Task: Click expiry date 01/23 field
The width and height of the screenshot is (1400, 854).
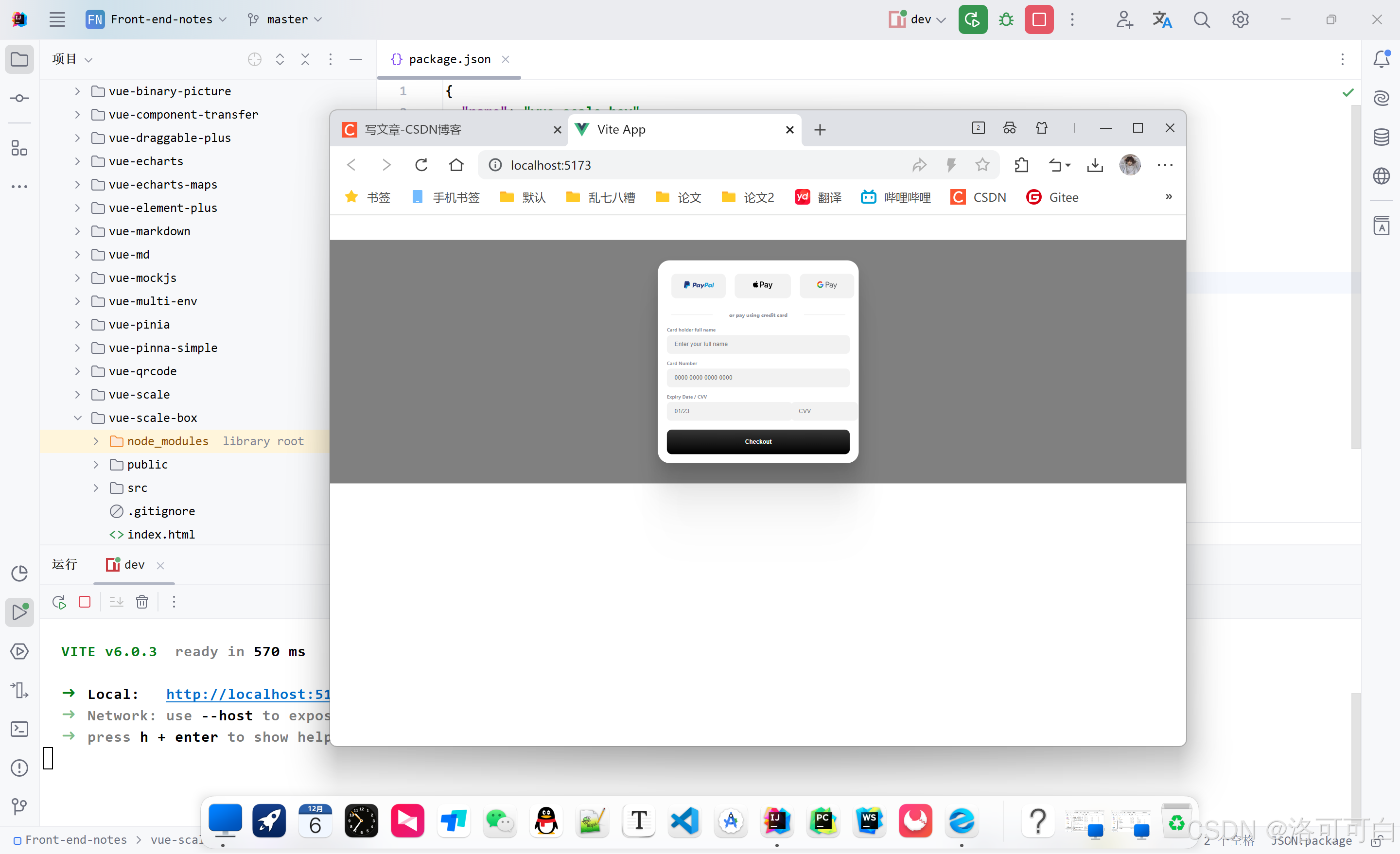Action: 728,411
